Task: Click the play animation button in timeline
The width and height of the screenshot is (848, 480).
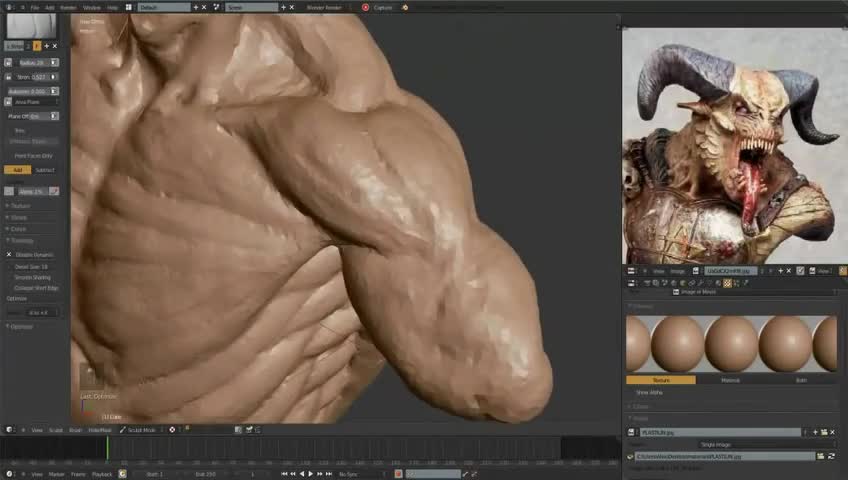Action: (310, 474)
